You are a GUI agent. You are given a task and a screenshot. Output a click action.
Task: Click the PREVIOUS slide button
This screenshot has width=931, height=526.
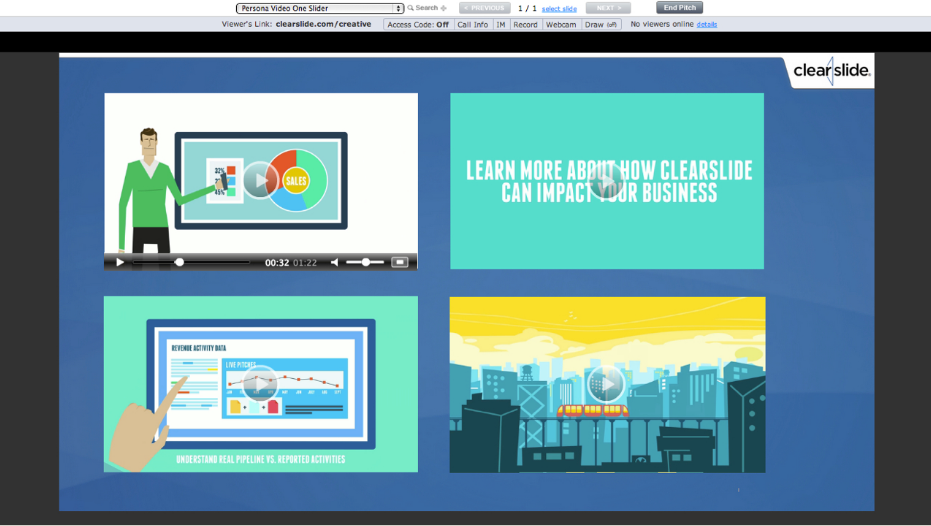[484, 8]
